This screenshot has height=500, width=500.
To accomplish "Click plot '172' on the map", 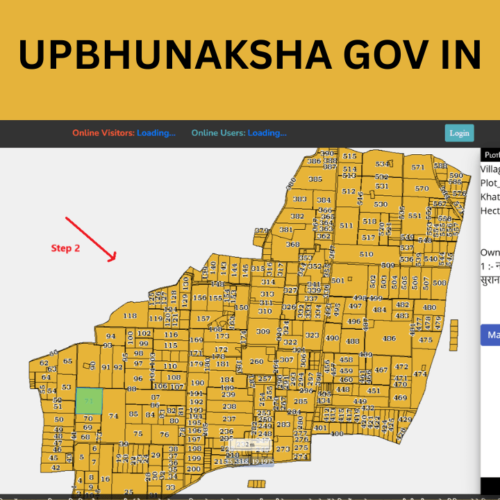I will pos(221,349).
